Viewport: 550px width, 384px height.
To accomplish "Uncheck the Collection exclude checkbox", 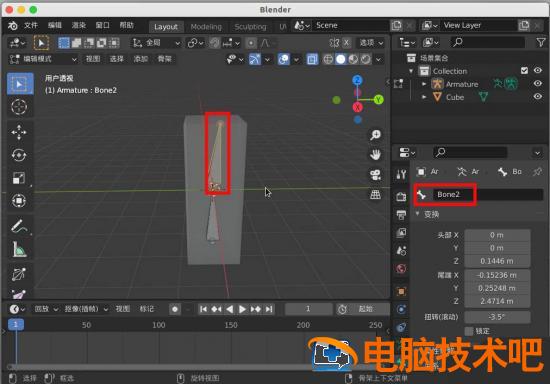I will [x=524, y=71].
